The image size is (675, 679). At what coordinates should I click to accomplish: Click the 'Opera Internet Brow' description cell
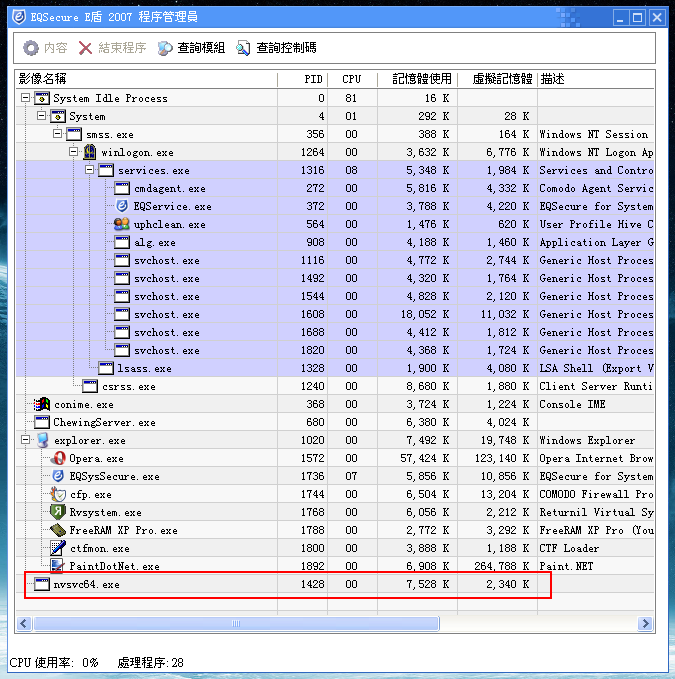click(x=596, y=458)
